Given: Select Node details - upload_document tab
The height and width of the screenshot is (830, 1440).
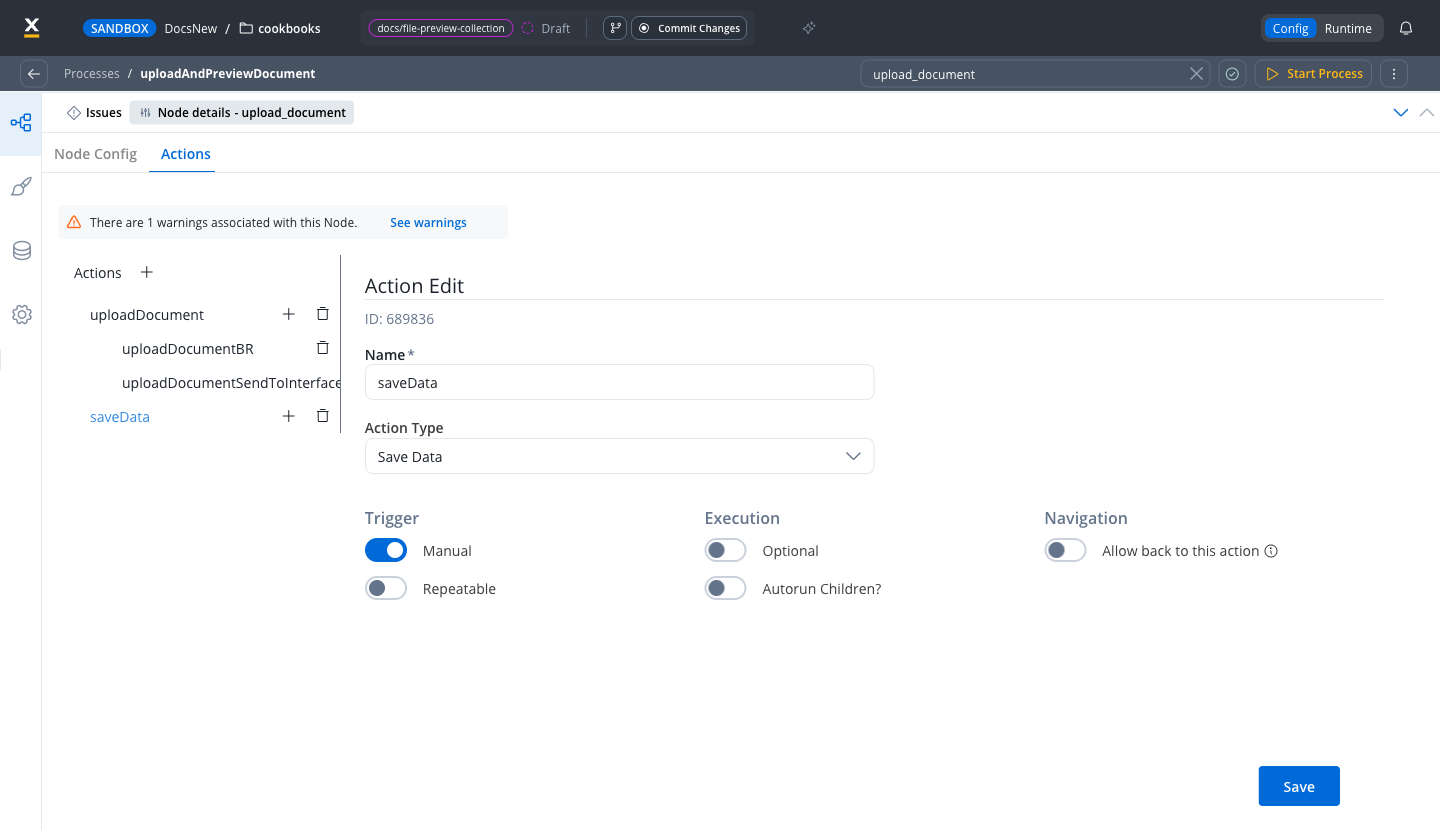Looking at the screenshot, I should tap(242, 113).
